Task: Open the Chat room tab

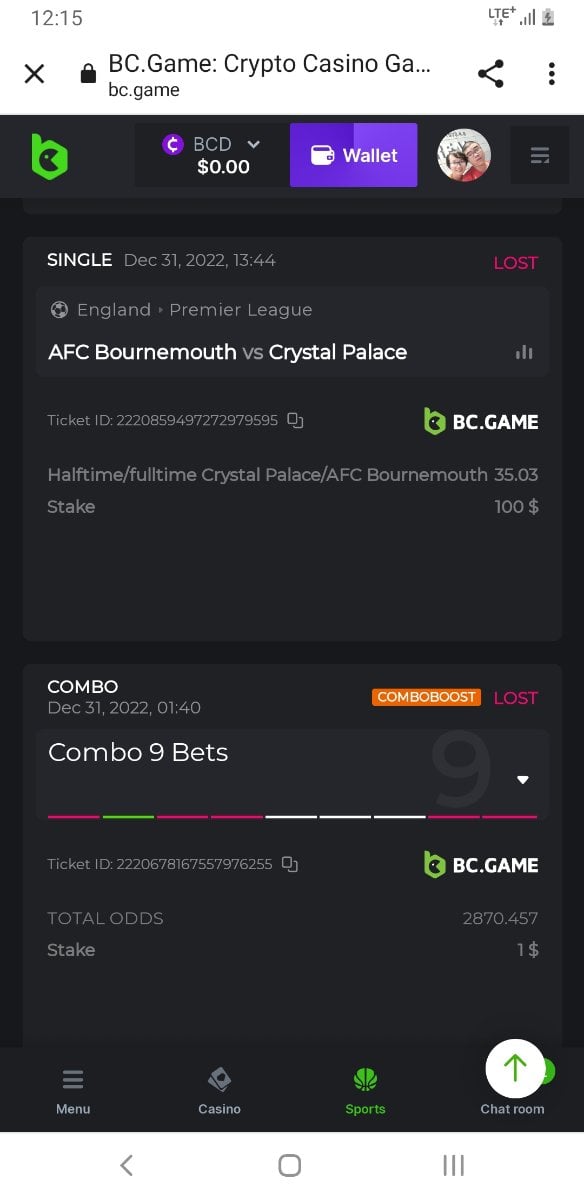Action: pos(512,1109)
